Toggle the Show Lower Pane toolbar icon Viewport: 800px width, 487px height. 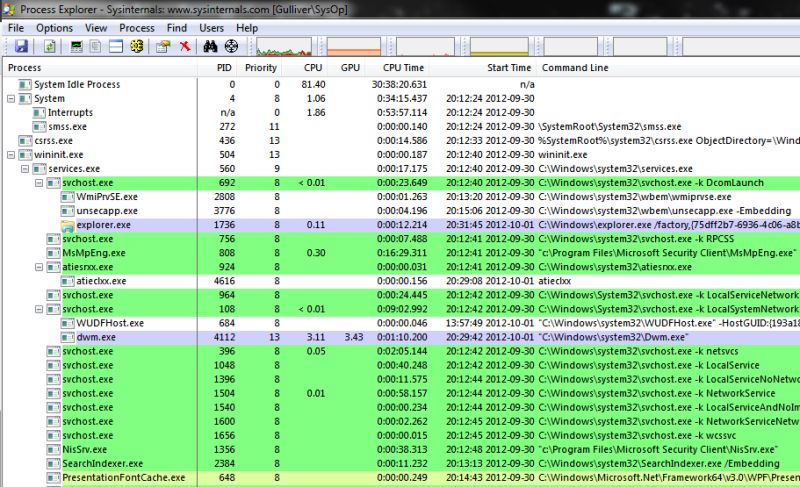click(116, 46)
